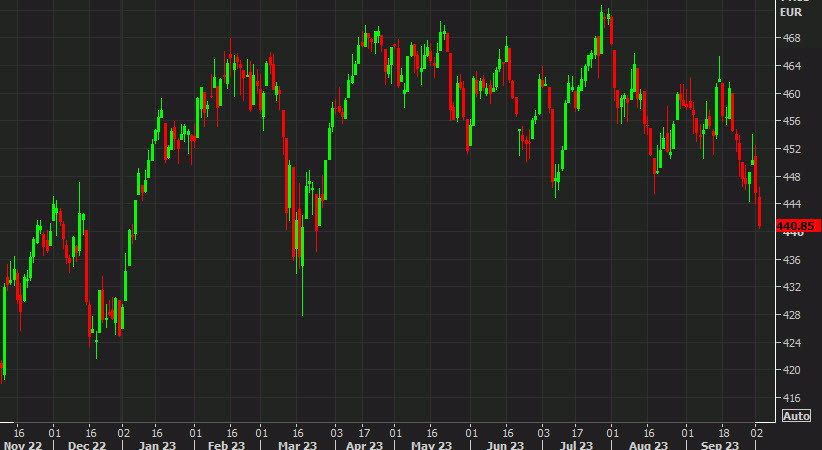Click the 424 price axis label
822x450 pixels.
tap(792, 342)
